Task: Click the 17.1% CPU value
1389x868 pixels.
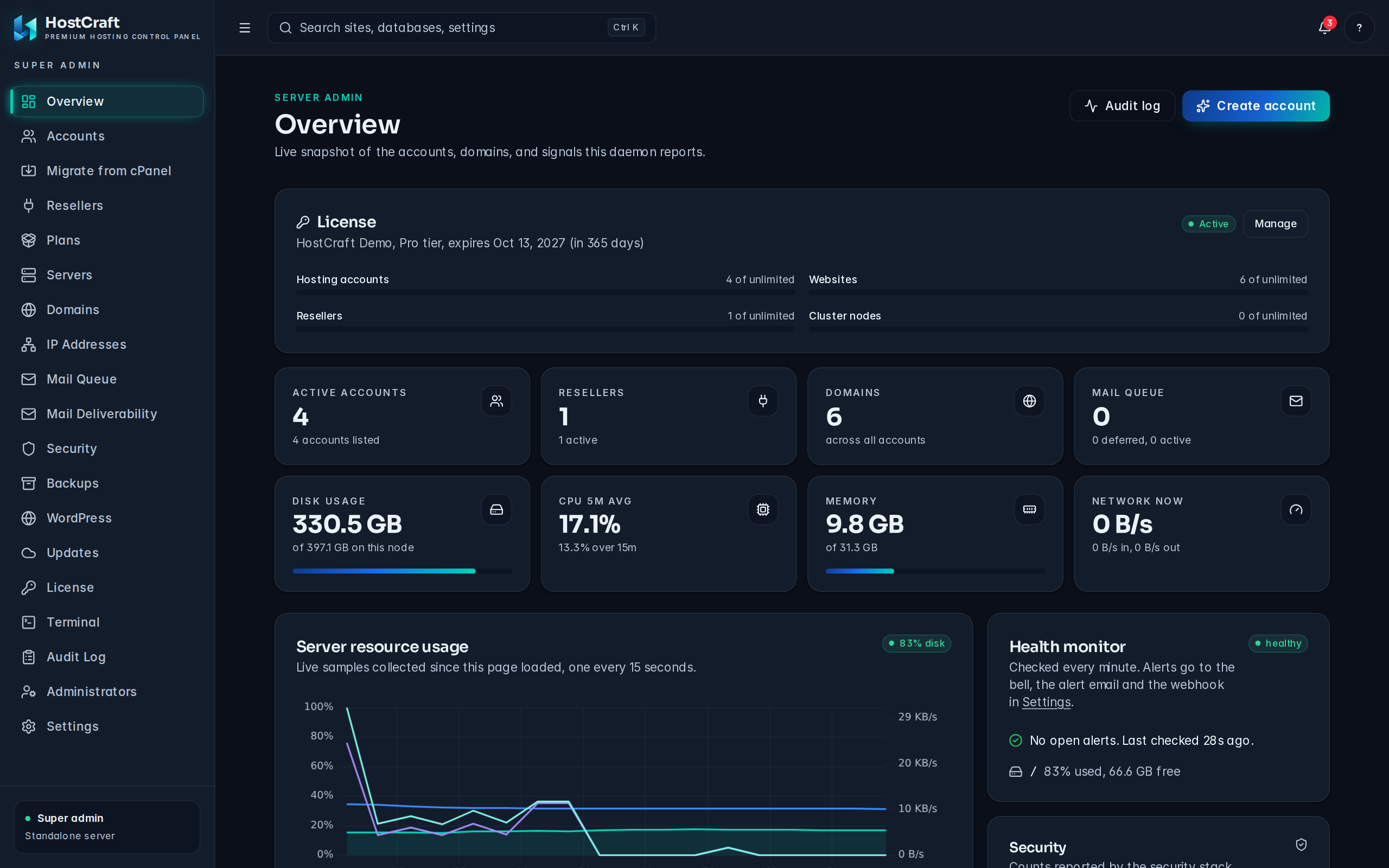Action: [589, 524]
